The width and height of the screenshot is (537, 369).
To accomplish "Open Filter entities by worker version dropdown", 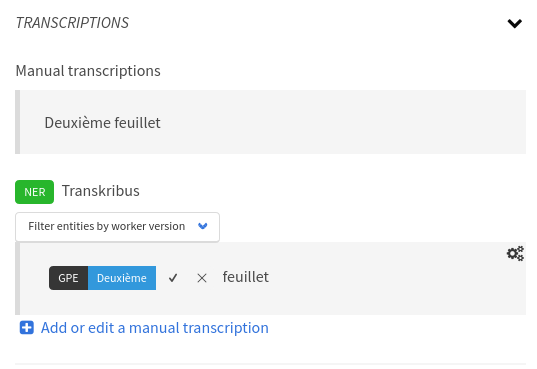I will tap(117, 227).
